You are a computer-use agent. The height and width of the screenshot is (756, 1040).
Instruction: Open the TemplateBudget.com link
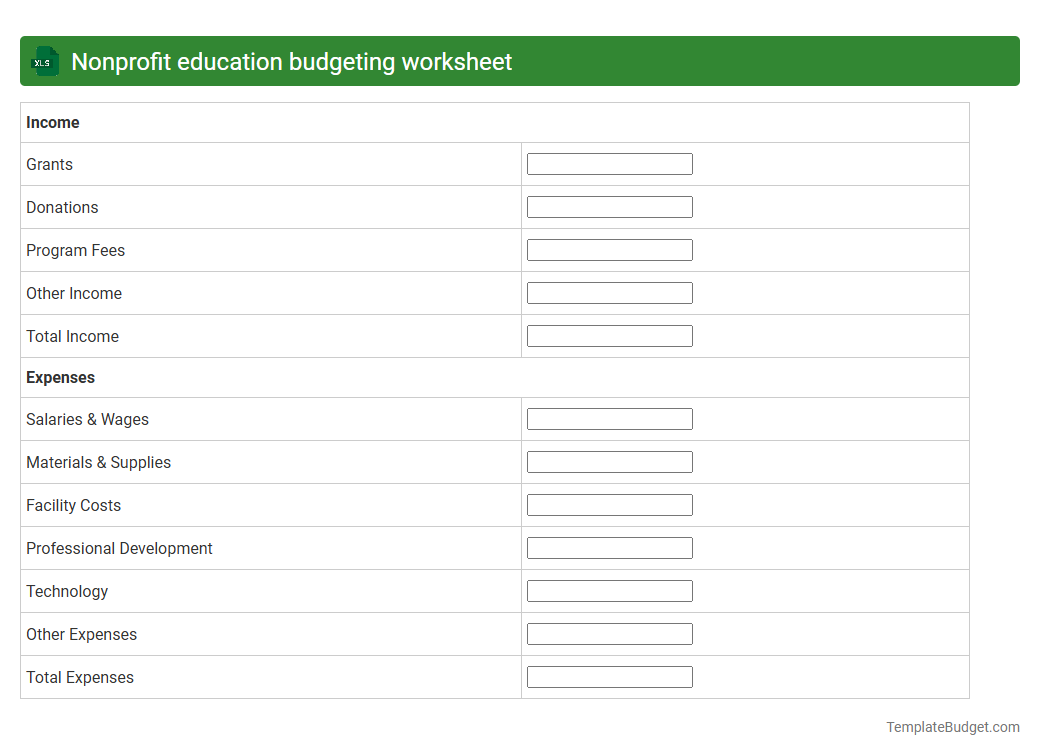click(x=953, y=726)
